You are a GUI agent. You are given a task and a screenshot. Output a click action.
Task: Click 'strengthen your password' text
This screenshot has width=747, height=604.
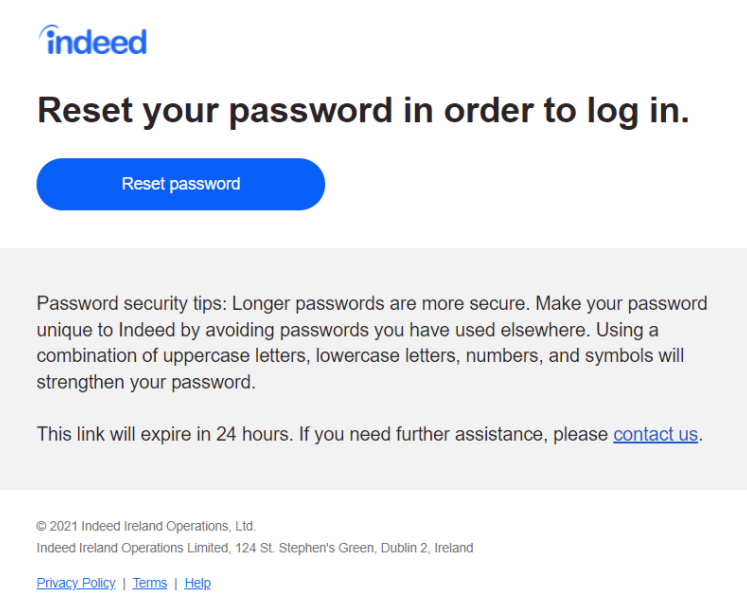pyautogui.click(x=146, y=383)
